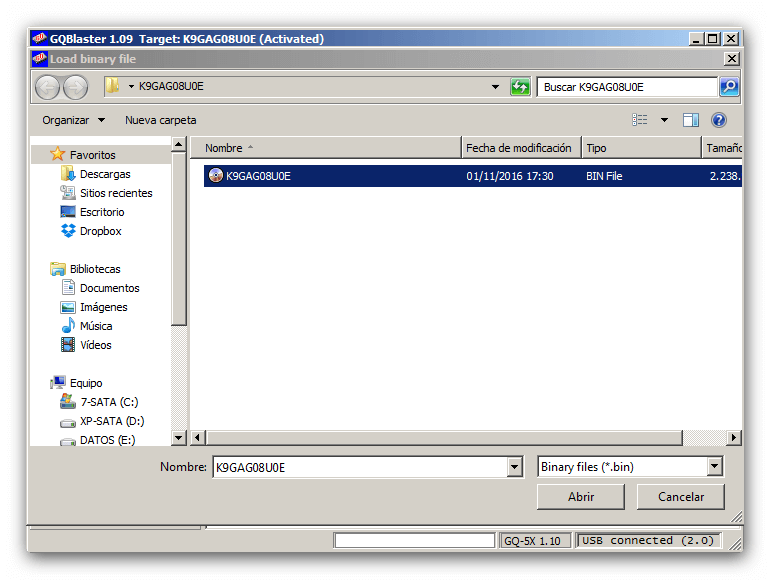Click the sidebar scroll down arrow
The width and height of the screenshot is (771, 580).
pos(179,437)
